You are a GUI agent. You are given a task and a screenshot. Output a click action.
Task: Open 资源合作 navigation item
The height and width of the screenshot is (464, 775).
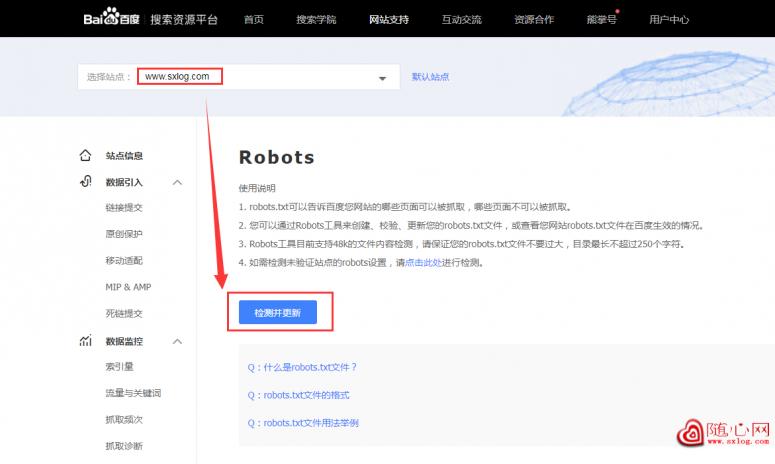pyautogui.click(x=534, y=19)
